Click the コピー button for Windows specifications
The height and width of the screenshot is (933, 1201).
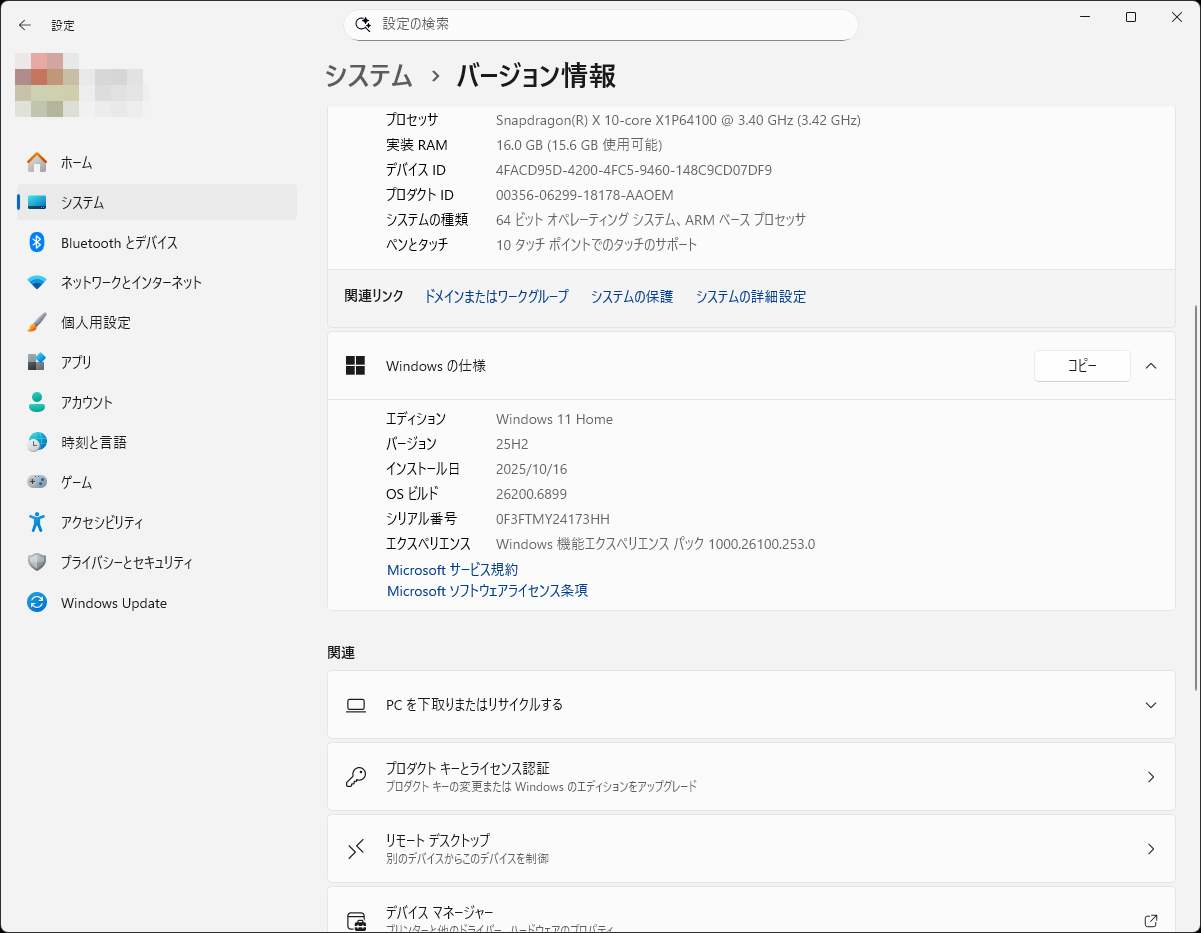click(1082, 366)
